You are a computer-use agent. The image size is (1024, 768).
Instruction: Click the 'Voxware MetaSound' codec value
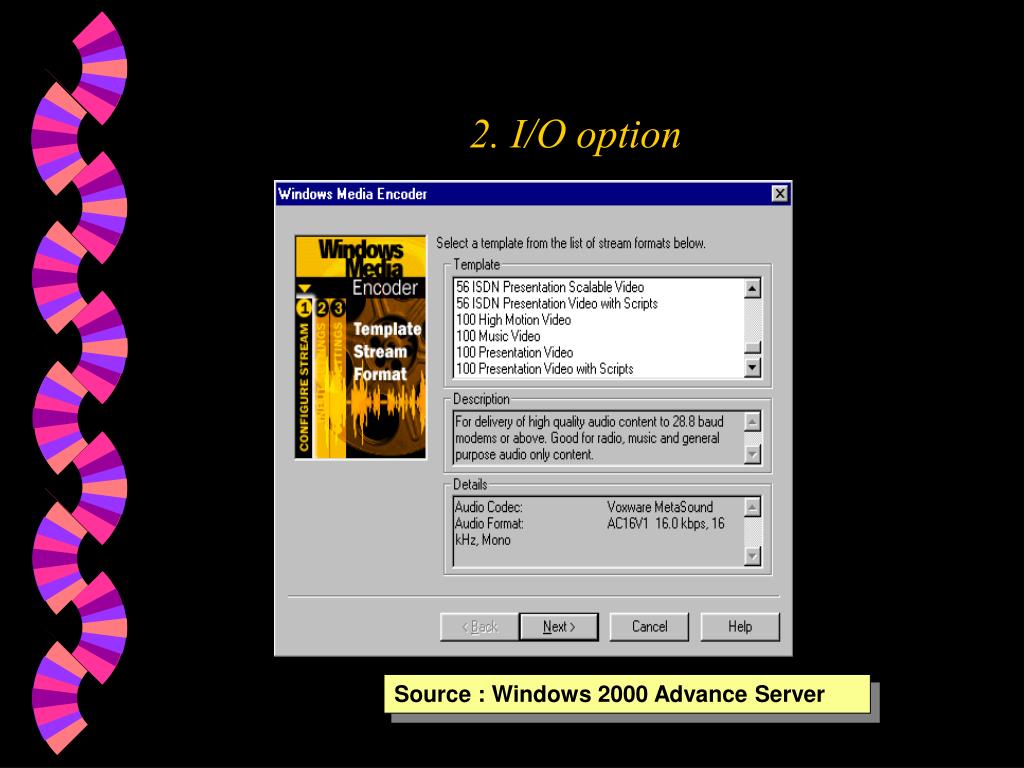coord(660,507)
